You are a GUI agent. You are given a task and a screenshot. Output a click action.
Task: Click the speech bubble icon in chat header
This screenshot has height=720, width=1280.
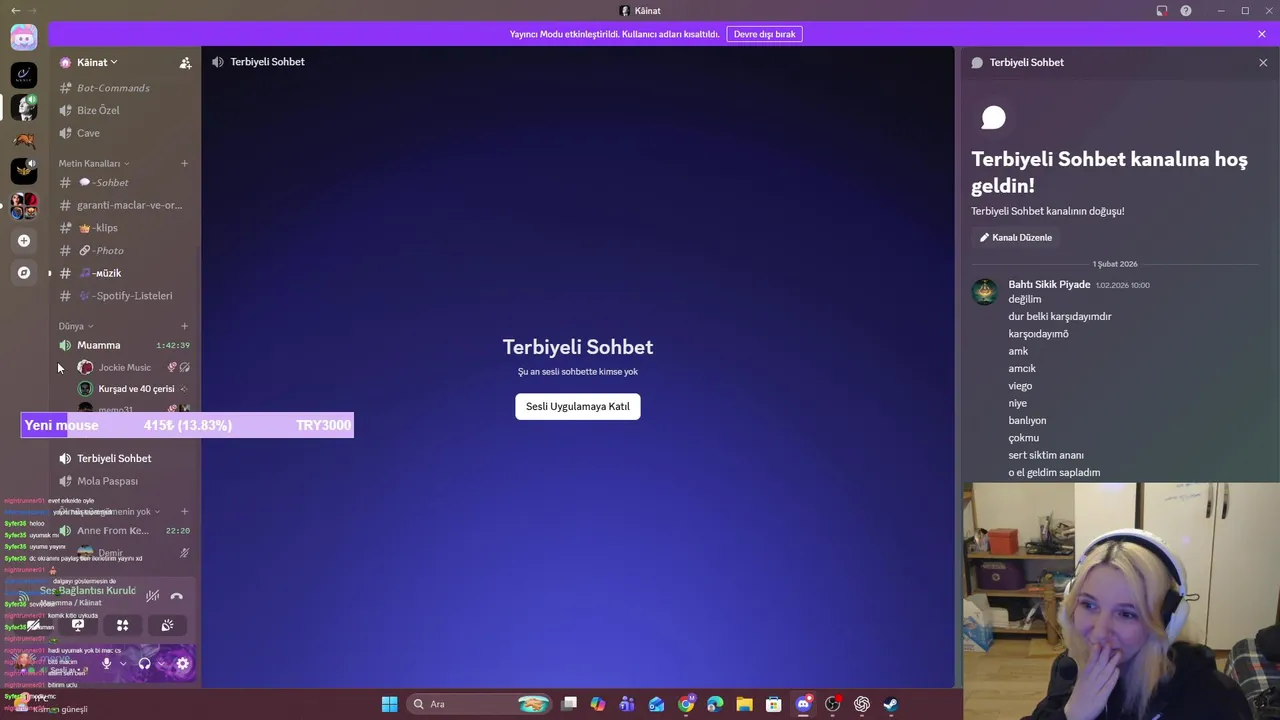977,62
